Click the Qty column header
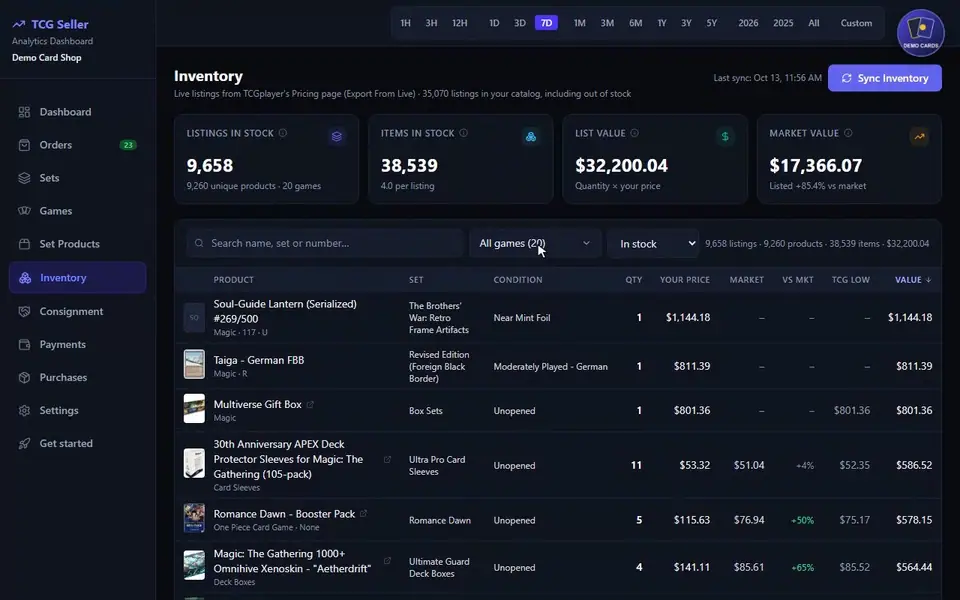The width and height of the screenshot is (960, 600). (x=634, y=280)
